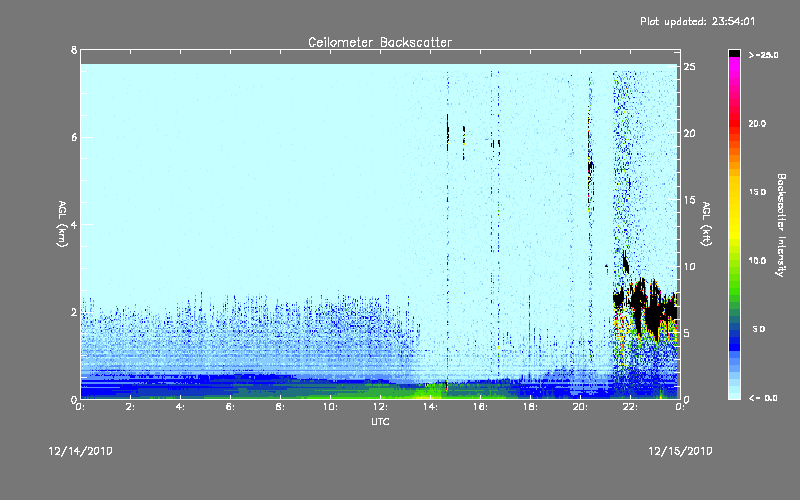Click the '5.0' colorbar tick label
Screen dimensions: 800x500
point(759,329)
